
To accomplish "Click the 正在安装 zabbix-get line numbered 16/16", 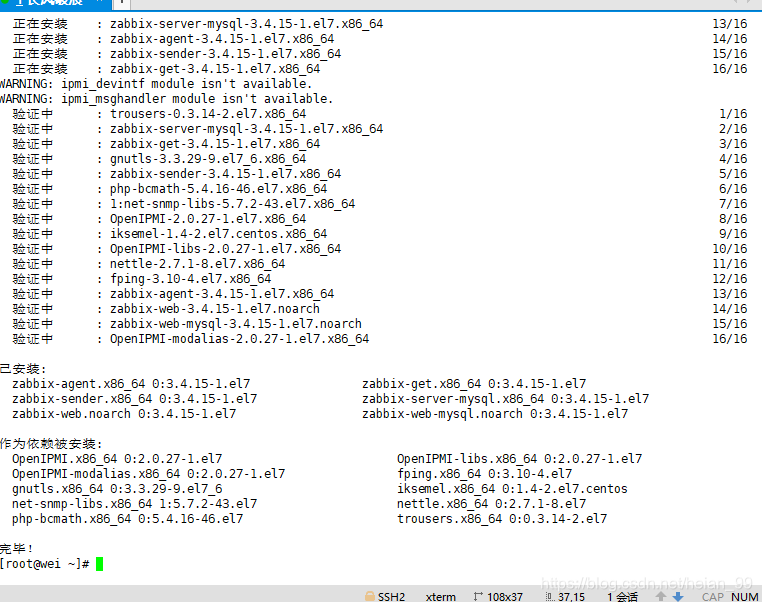I will (x=380, y=69).
